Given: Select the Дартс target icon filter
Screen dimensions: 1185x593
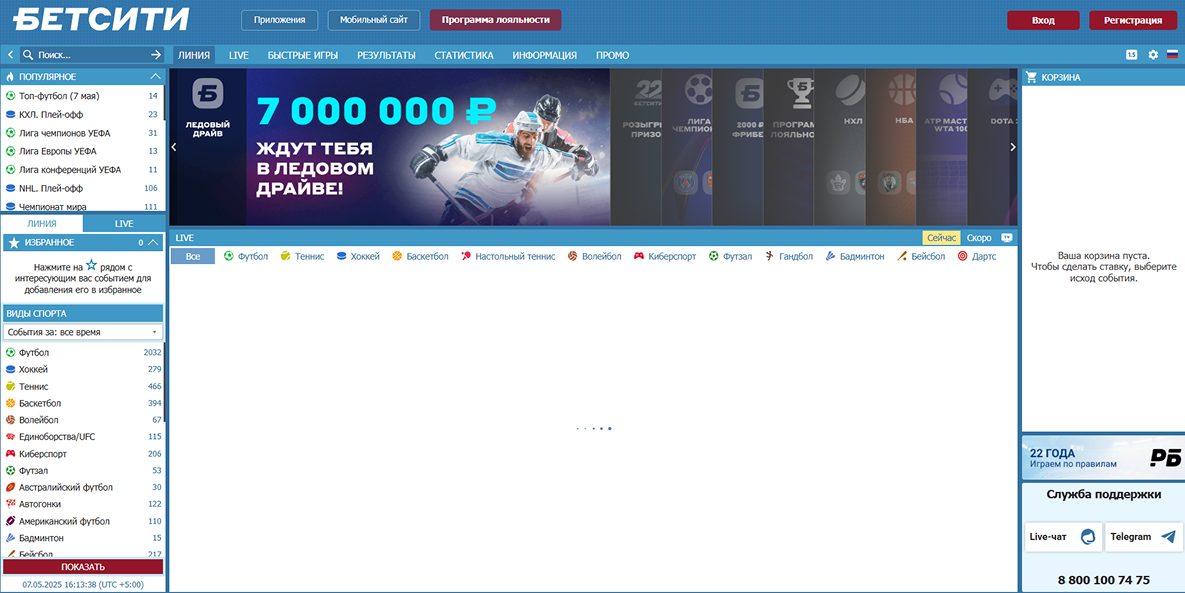Looking at the screenshot, I should coord(963,256).
